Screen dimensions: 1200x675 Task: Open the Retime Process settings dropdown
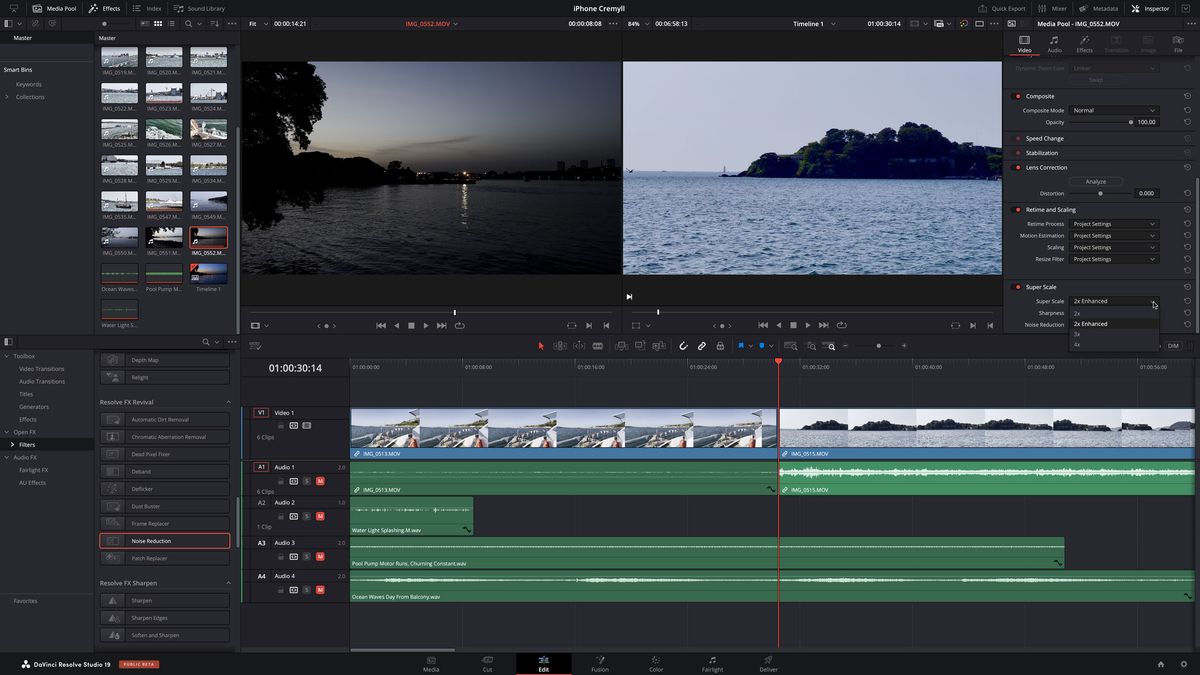tap(1113, 223)
